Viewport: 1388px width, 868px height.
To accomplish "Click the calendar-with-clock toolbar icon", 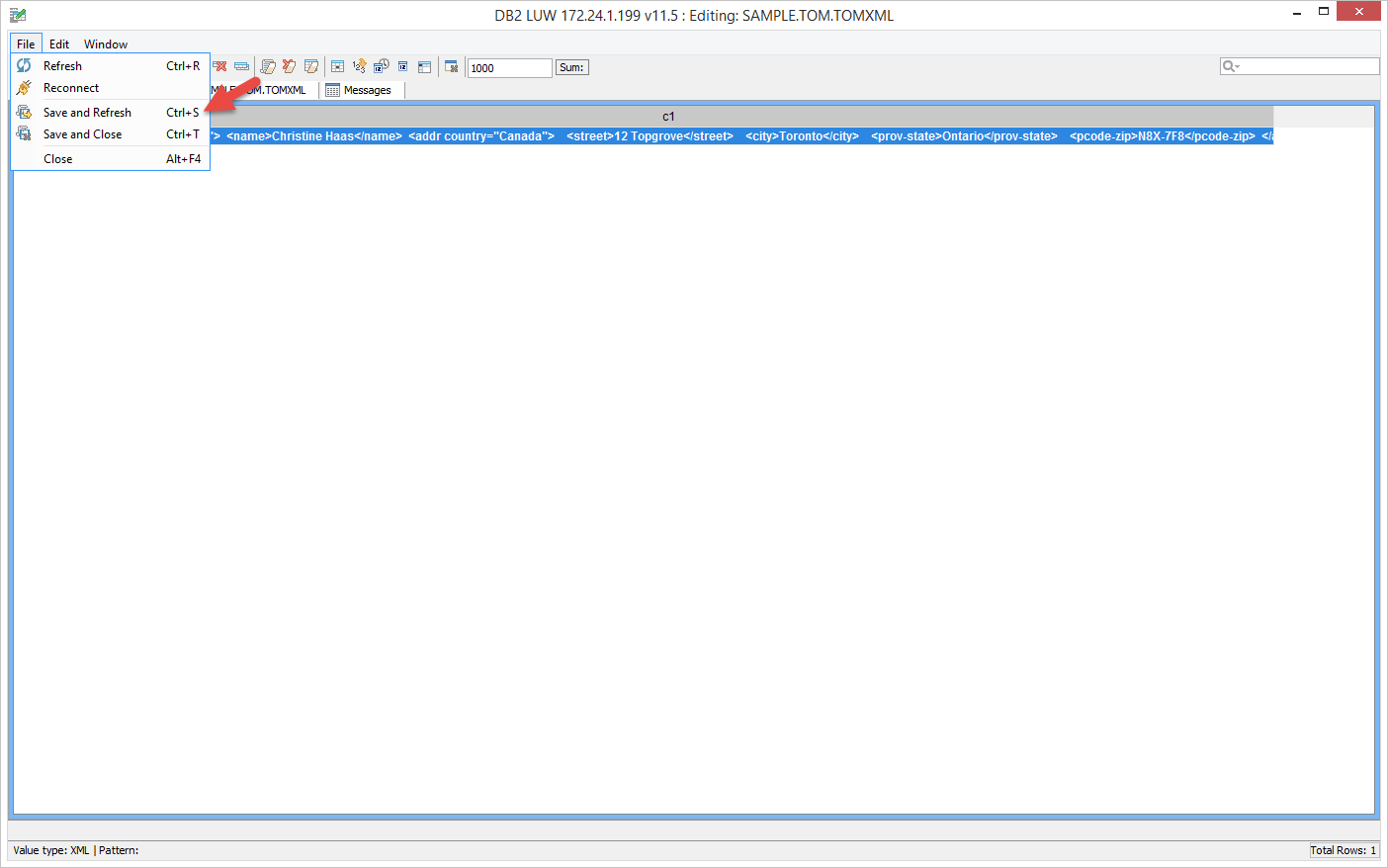I will click(381, 66).
